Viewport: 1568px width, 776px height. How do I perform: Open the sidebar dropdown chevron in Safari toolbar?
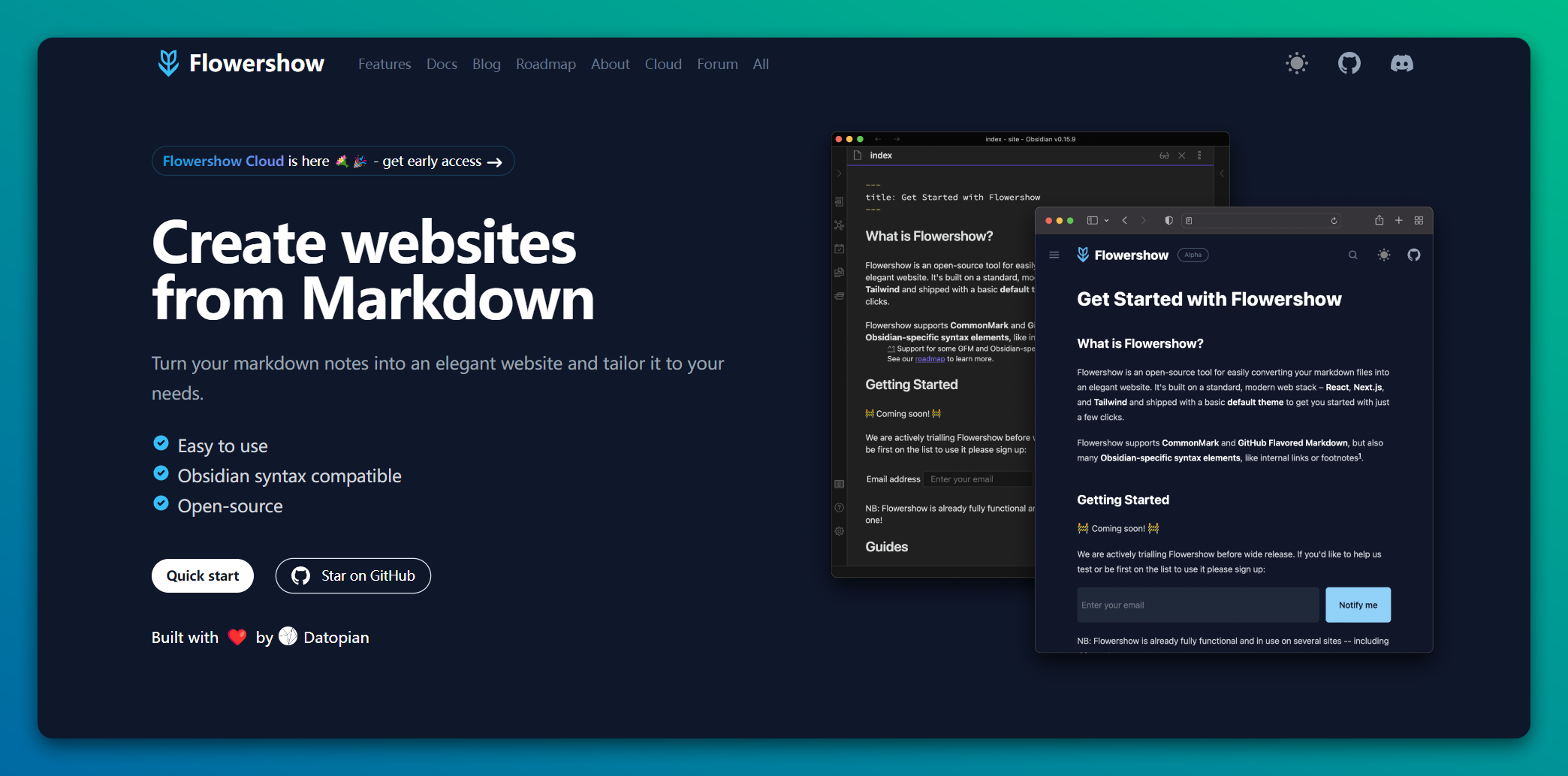coord(1106,221)
